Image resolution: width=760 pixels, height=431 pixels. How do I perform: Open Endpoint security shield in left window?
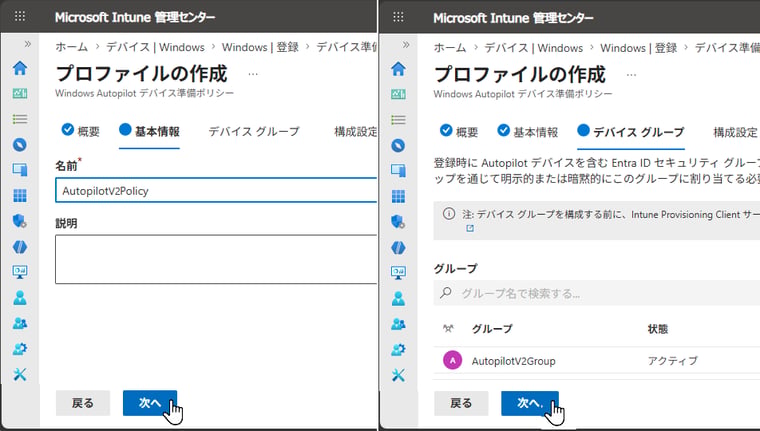[20, 221]
